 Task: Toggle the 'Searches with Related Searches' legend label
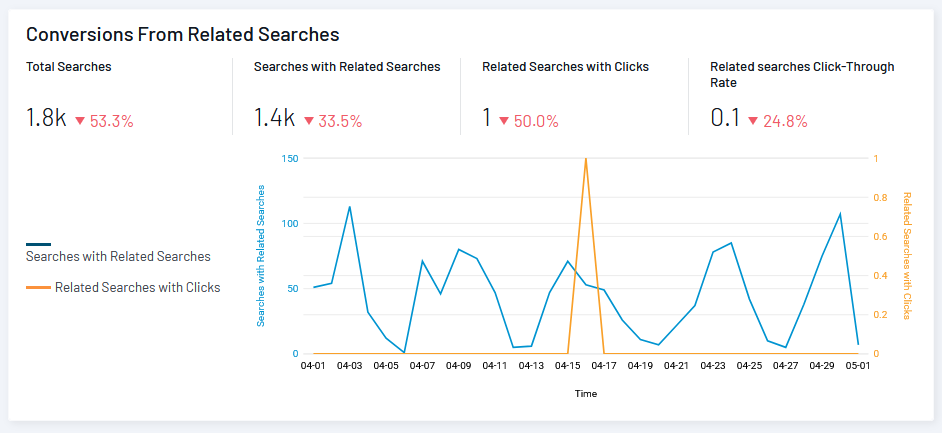click(118, 256)
